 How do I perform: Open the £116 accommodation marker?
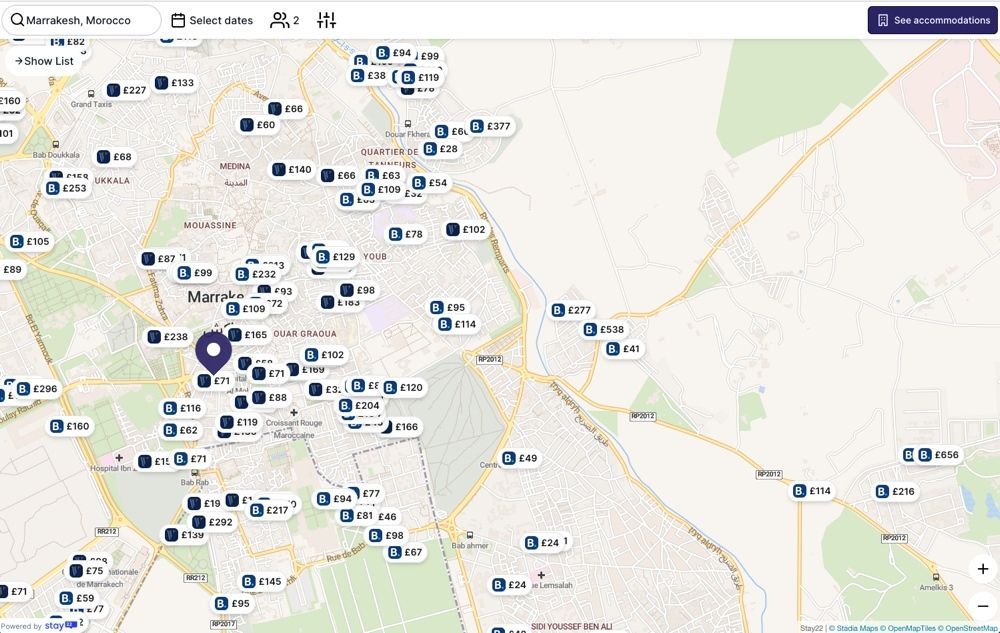pyautogui.click(x=182, y=408)
